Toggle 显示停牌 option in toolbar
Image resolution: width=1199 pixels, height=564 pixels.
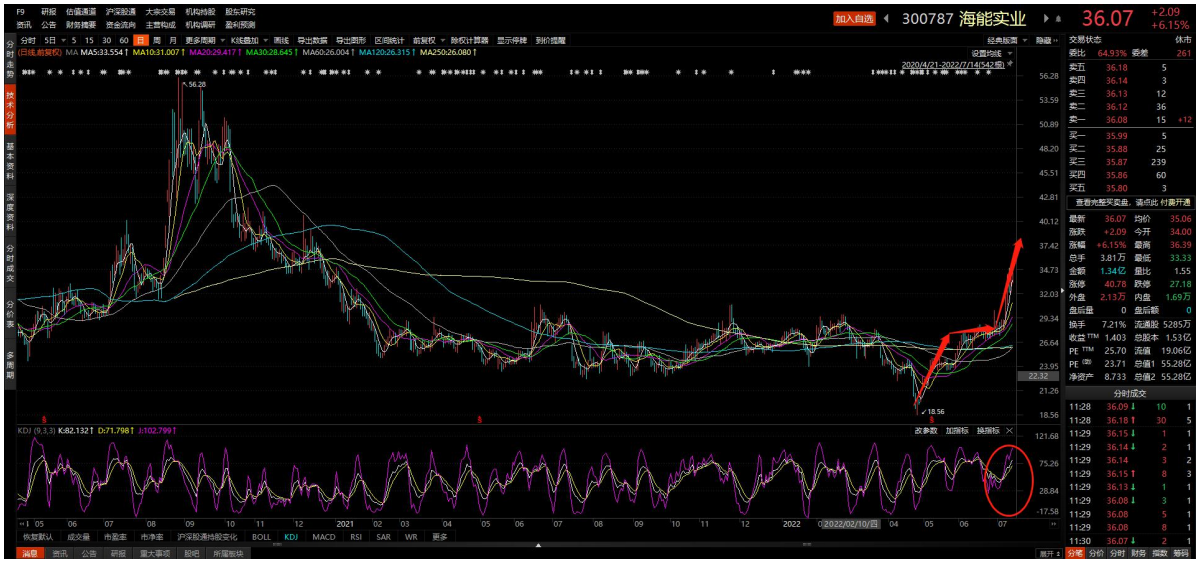pyautogui.click(x=512, y=40)
